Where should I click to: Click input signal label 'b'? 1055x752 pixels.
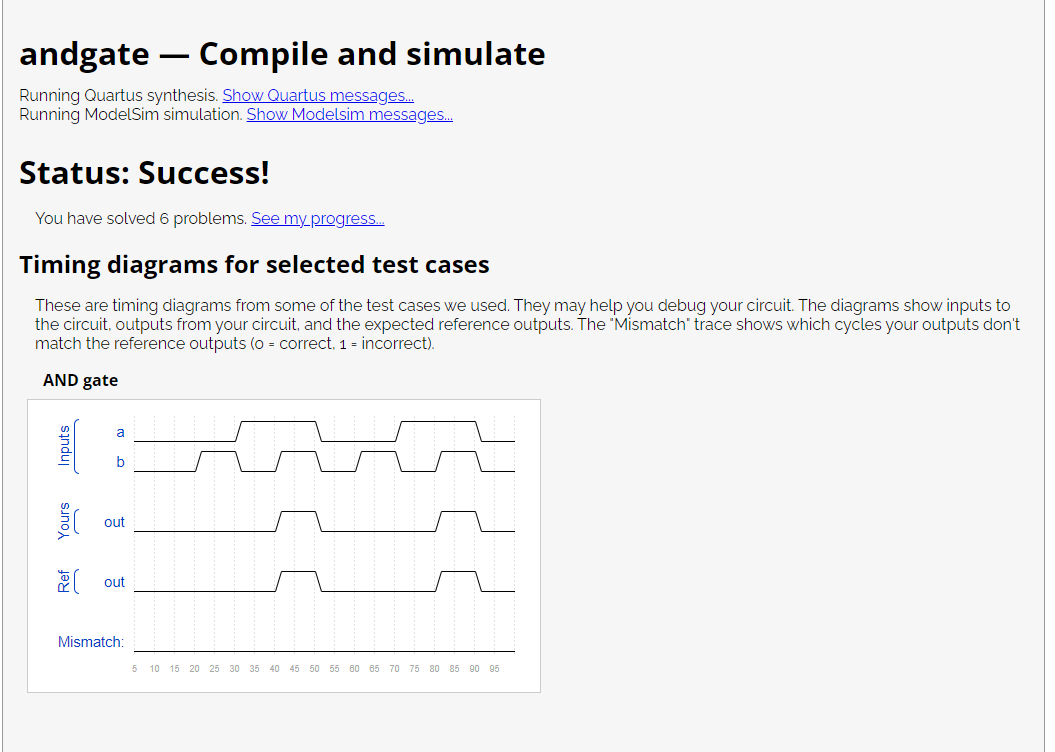coord(120,462)
